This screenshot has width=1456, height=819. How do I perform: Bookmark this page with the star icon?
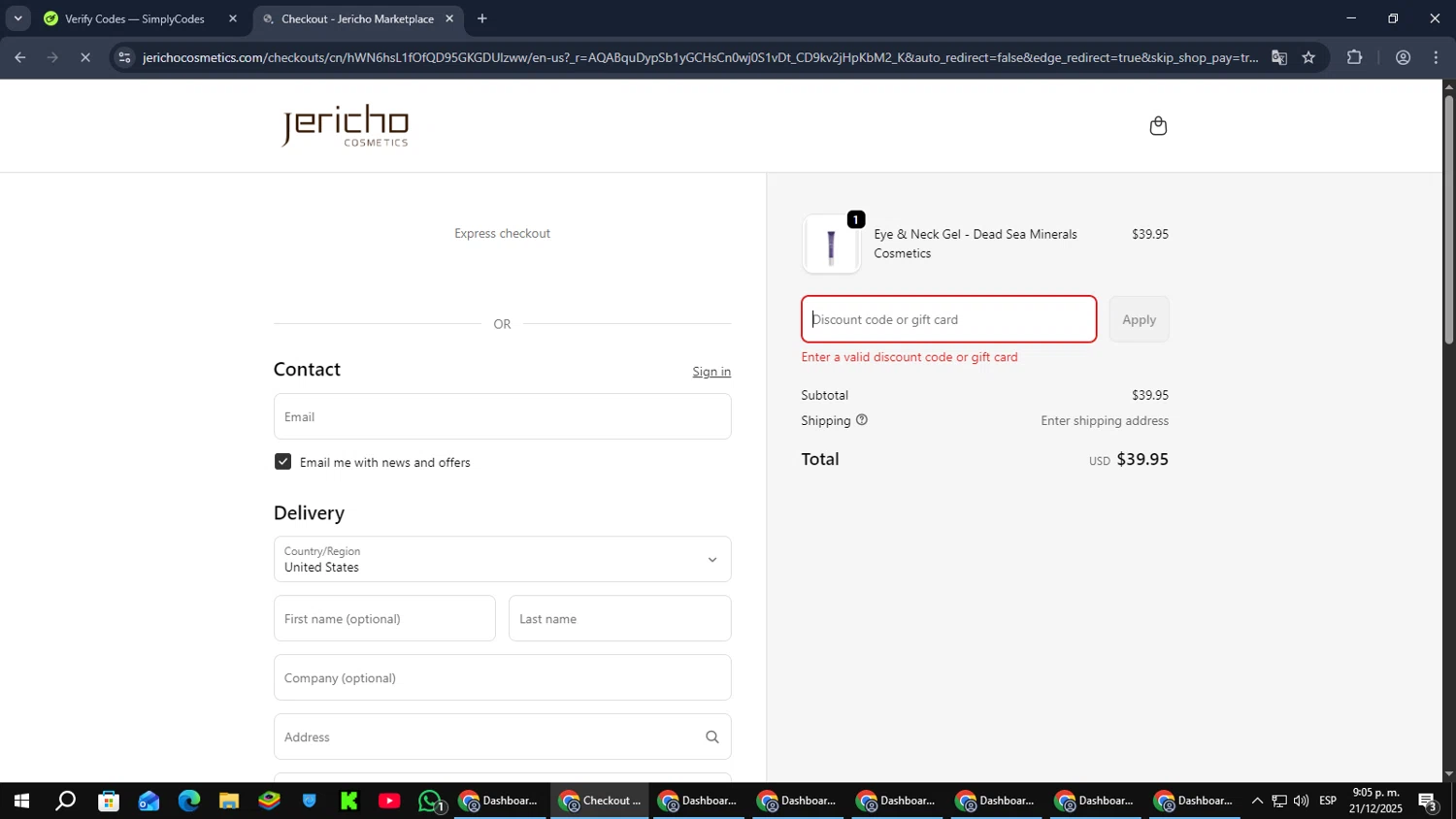click(x=1308, y=57)
